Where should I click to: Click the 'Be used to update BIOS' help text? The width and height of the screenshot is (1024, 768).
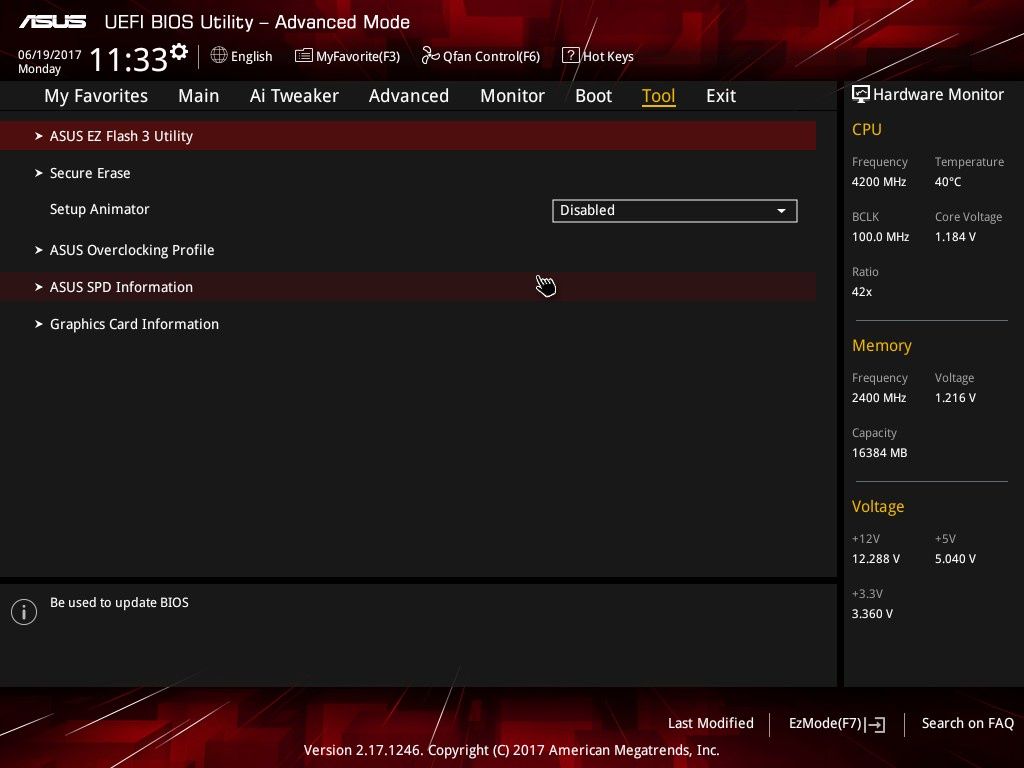pos(119,602)
